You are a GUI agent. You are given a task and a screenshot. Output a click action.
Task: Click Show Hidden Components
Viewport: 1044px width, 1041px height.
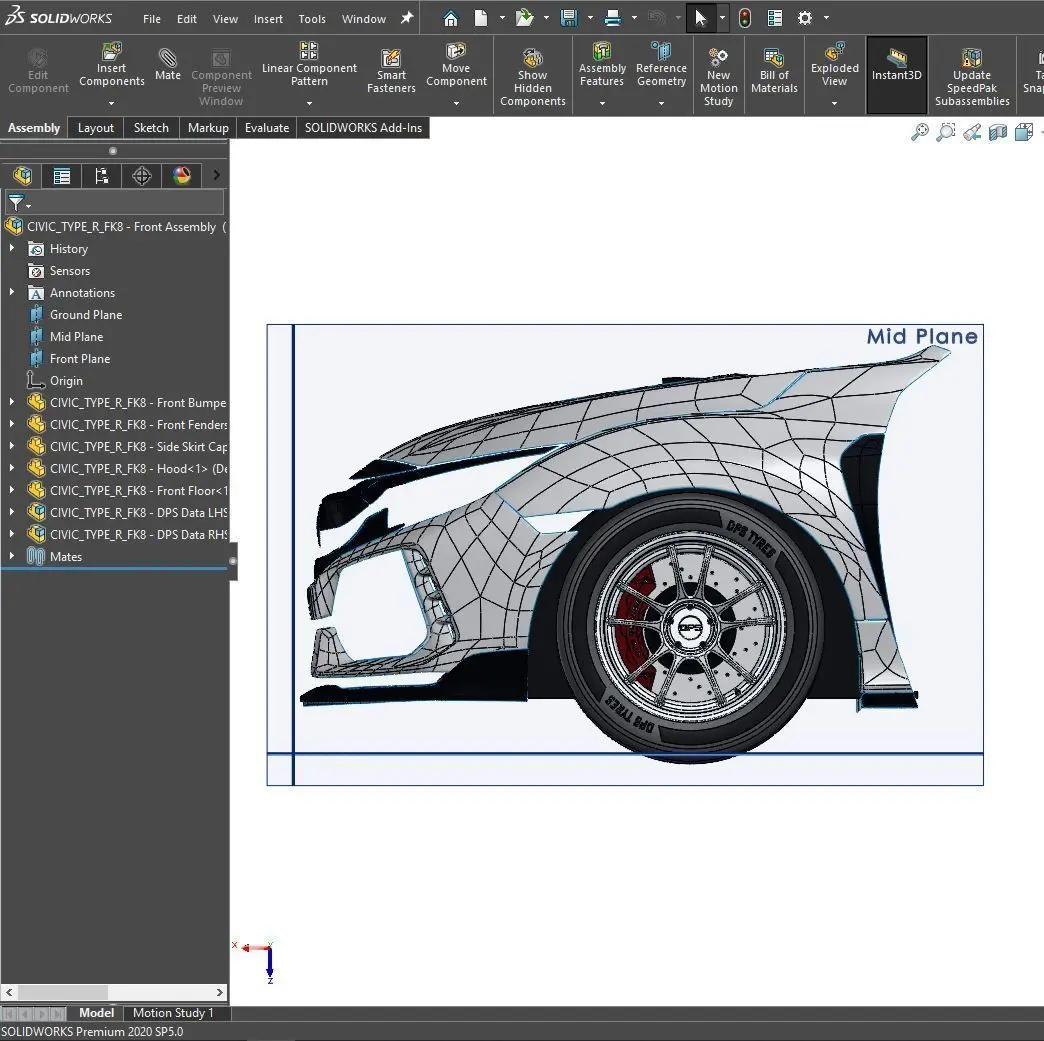click(533, 77)
